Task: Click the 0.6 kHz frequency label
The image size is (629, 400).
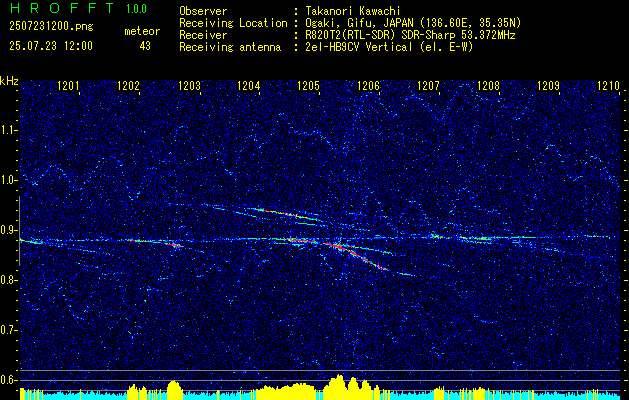Action: coord(8,380)
